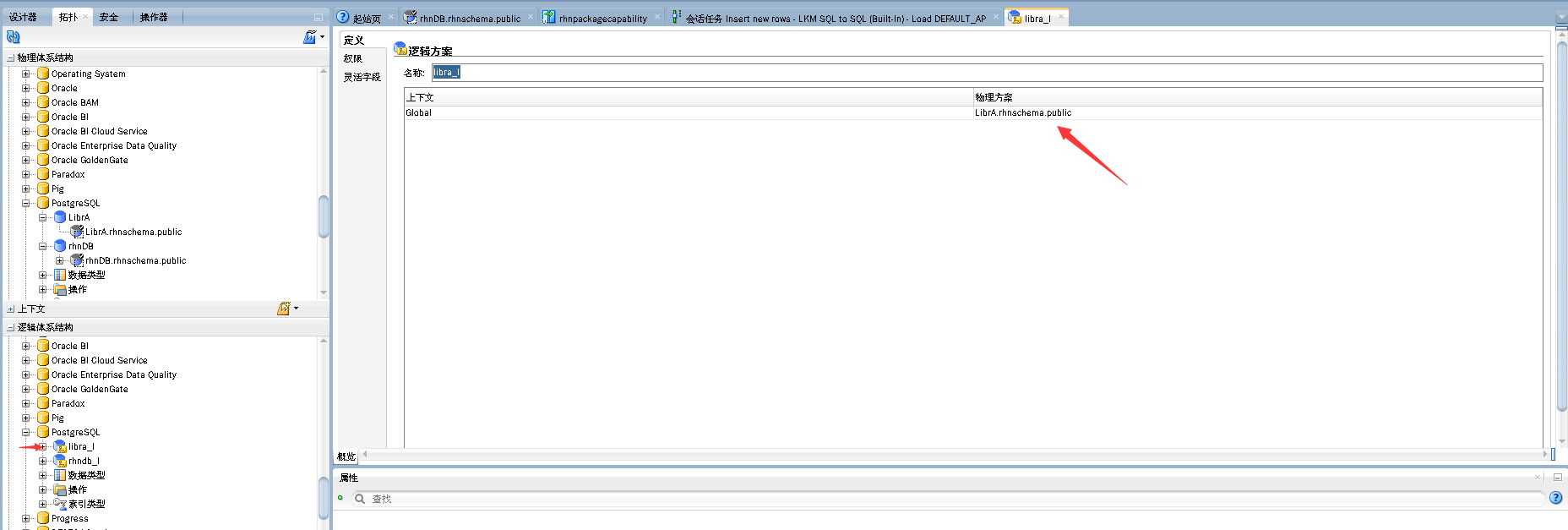Click the 上下文 column header
This screenshot has height=530, width=1568.
(689, 97)
